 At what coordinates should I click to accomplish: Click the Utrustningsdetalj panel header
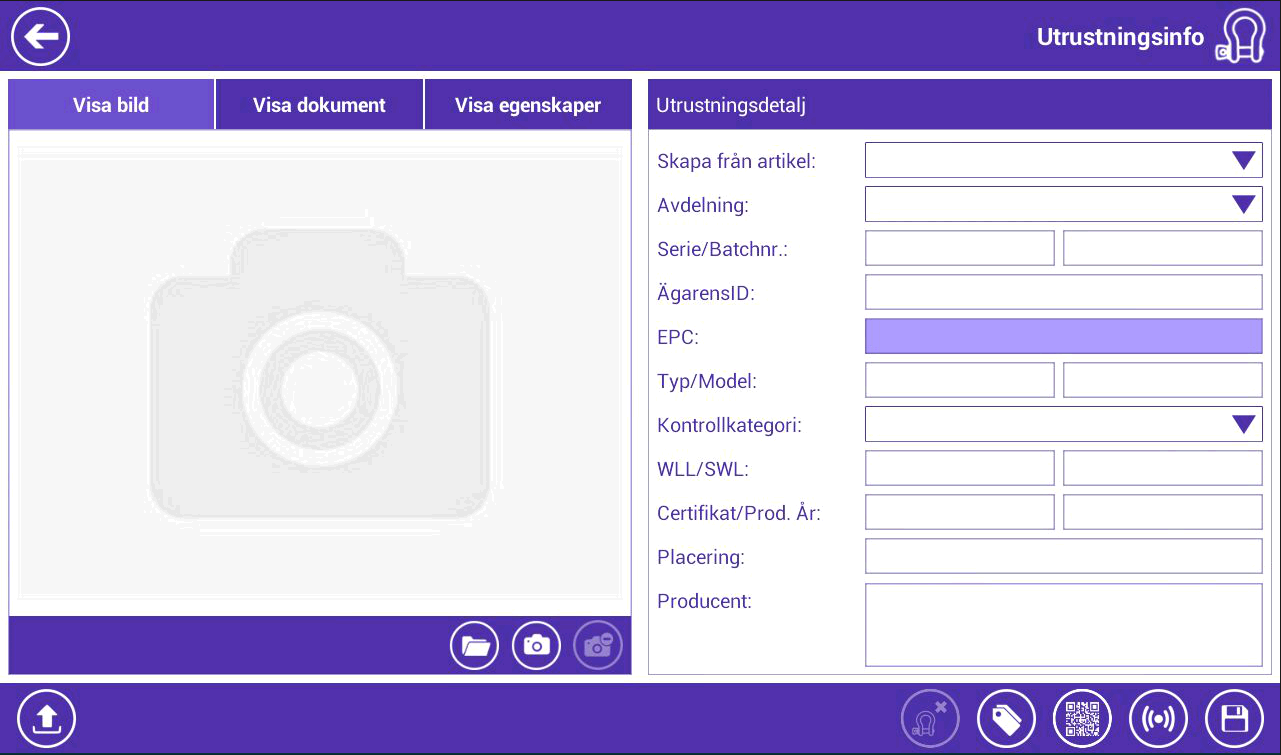point(960,105)
